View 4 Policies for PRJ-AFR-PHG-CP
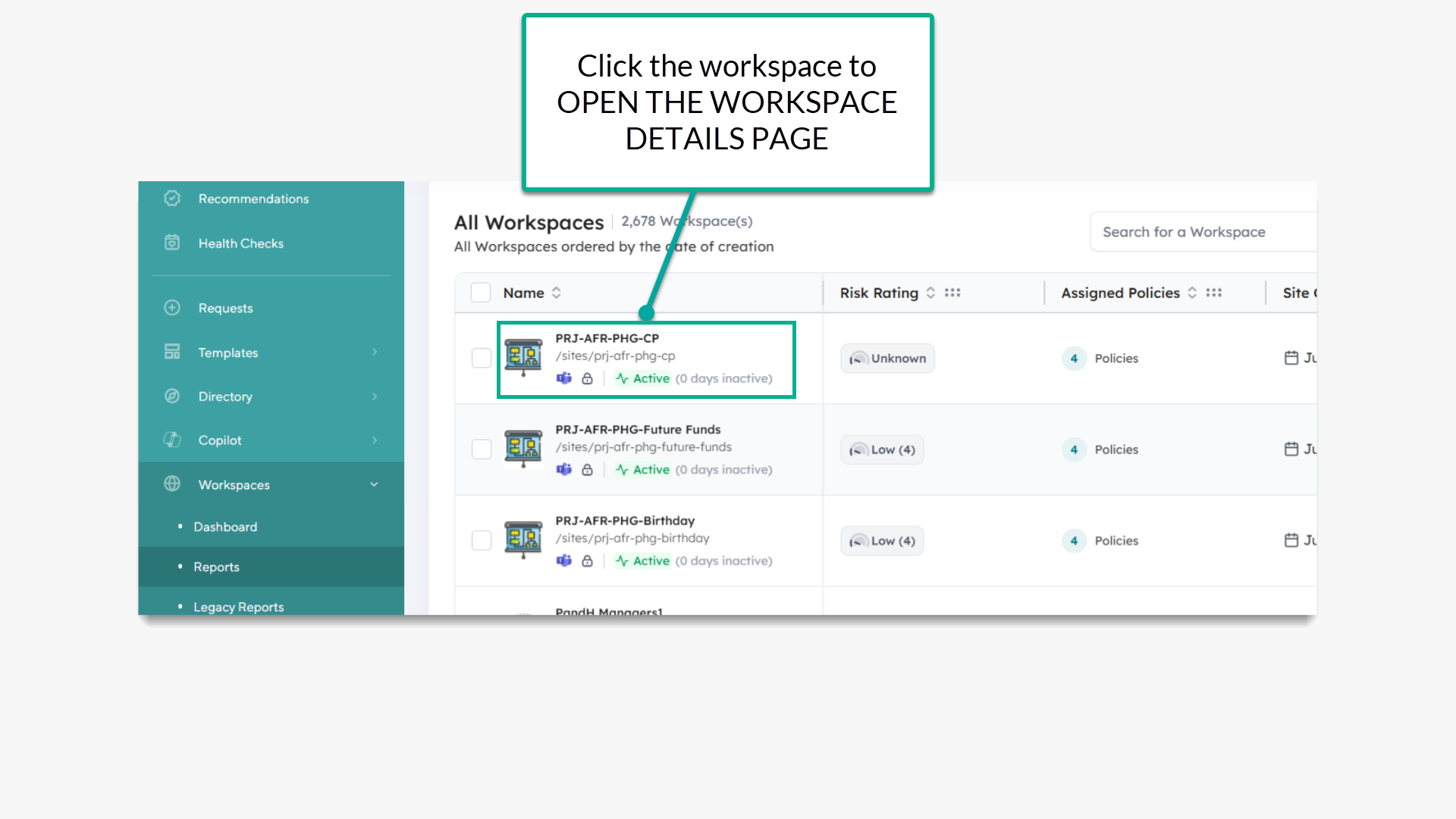 coord(1100,358)
